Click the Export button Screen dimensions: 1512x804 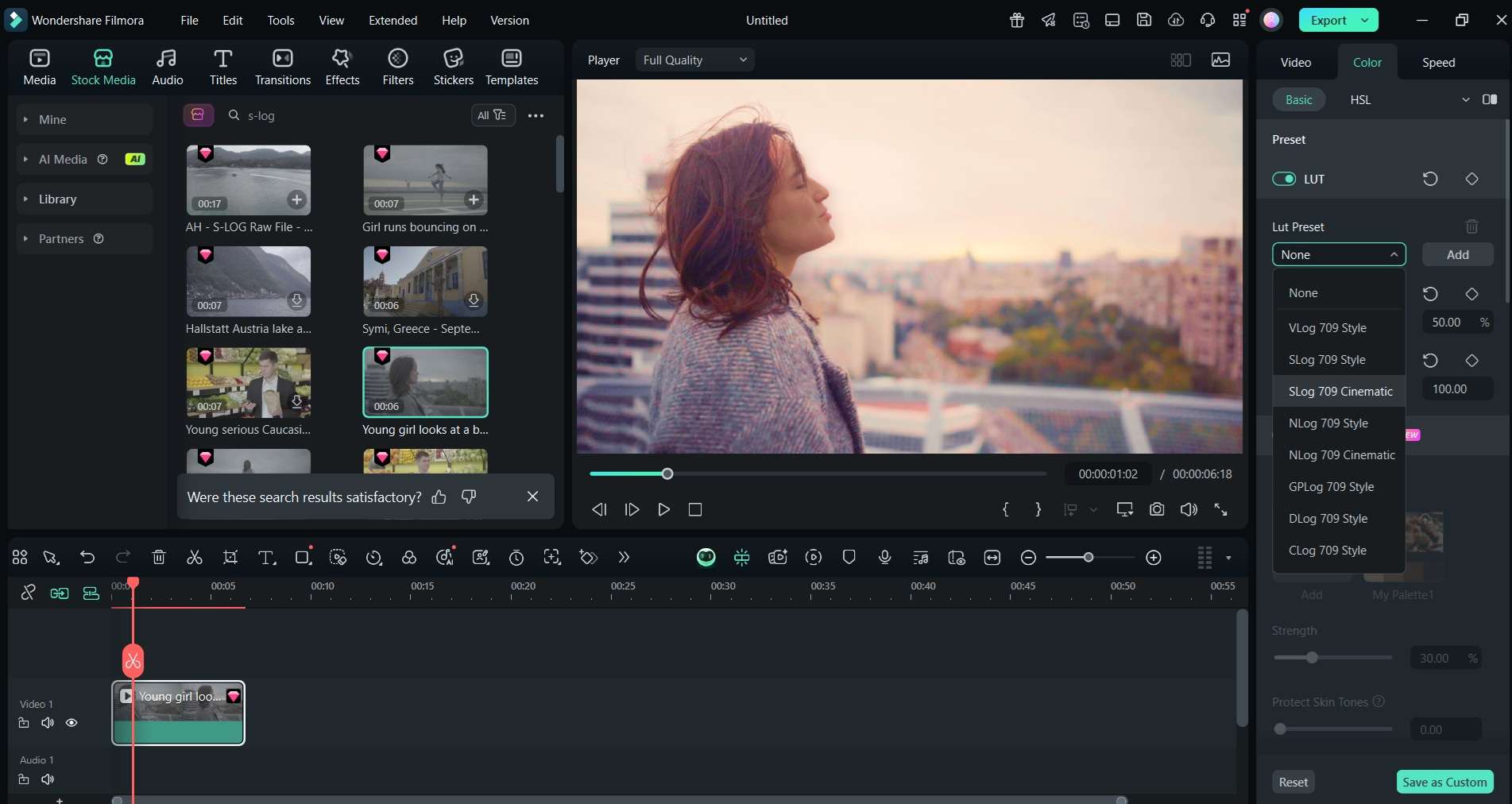click(x=1328, y=20)
